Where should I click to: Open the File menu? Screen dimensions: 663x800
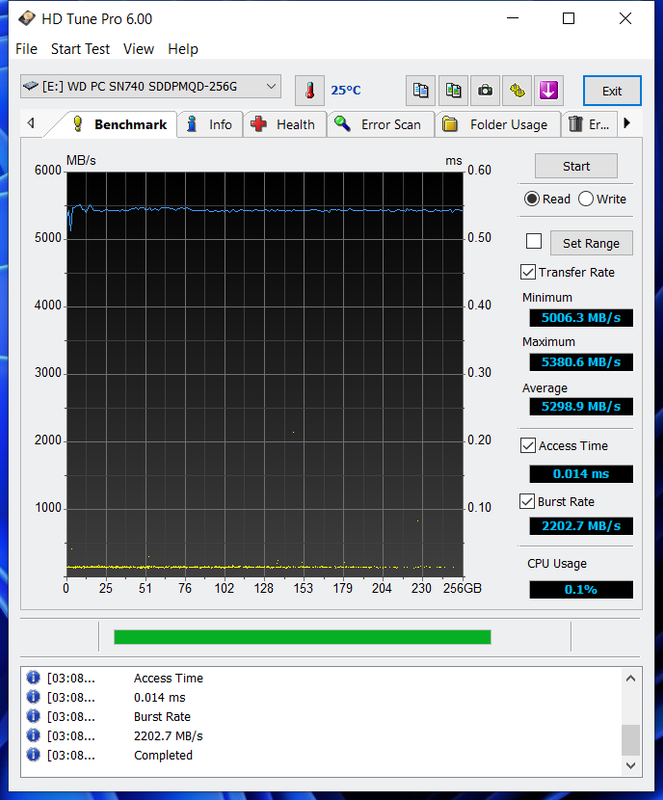(x=27, y=49)
